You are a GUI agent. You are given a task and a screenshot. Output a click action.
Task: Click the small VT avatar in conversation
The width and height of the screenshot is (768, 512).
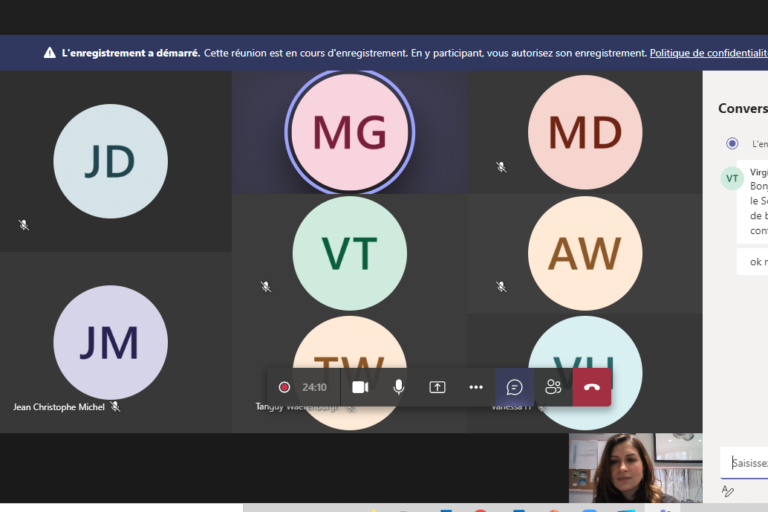click(x=732, y=178)
